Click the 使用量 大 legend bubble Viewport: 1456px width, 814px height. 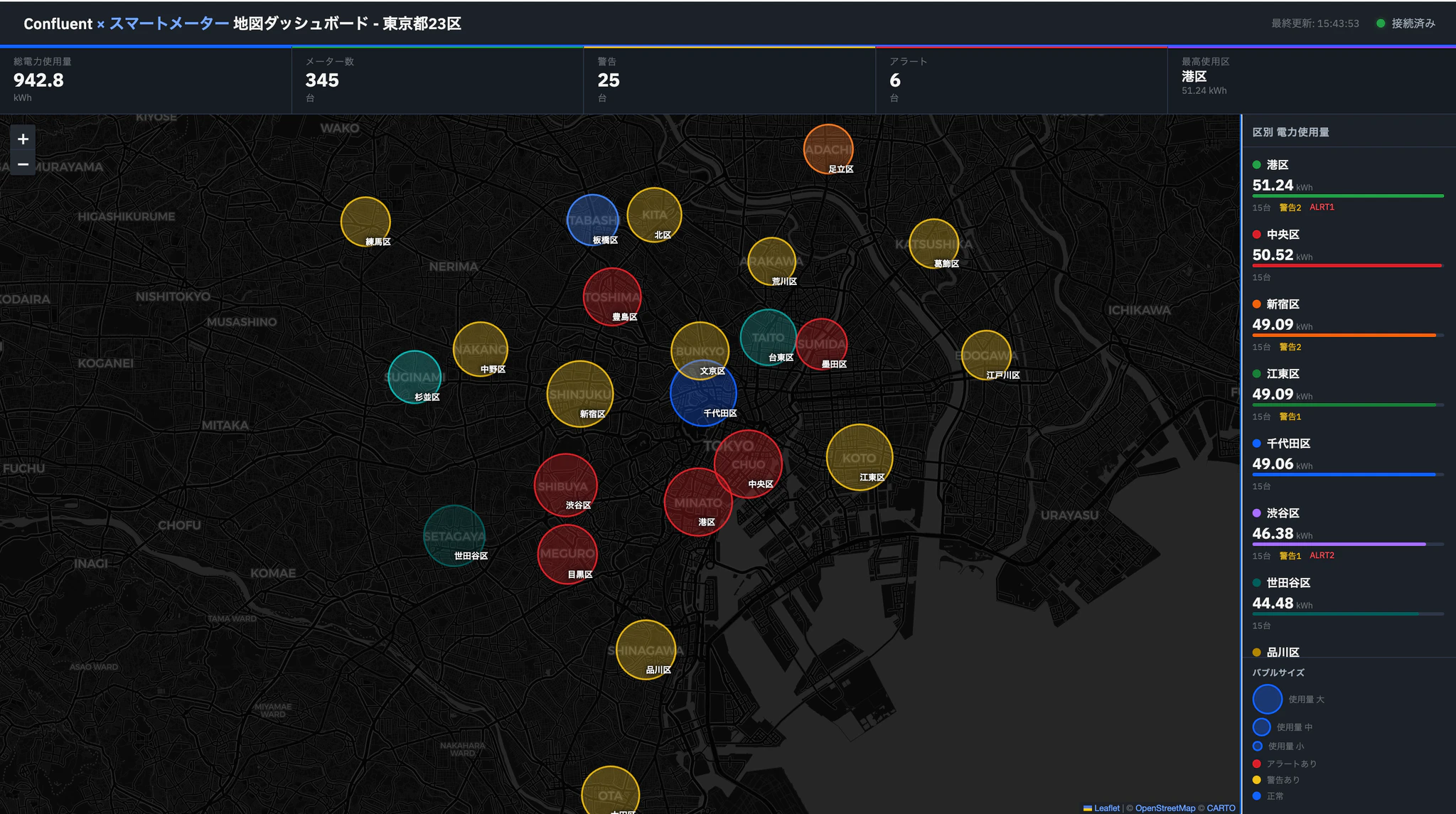[1268, 699]
